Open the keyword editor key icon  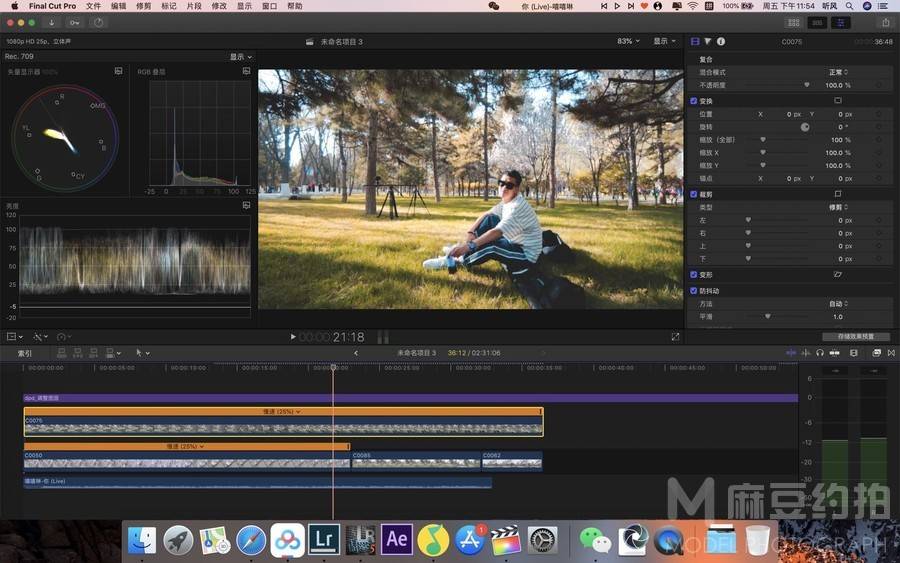[75, 22]
